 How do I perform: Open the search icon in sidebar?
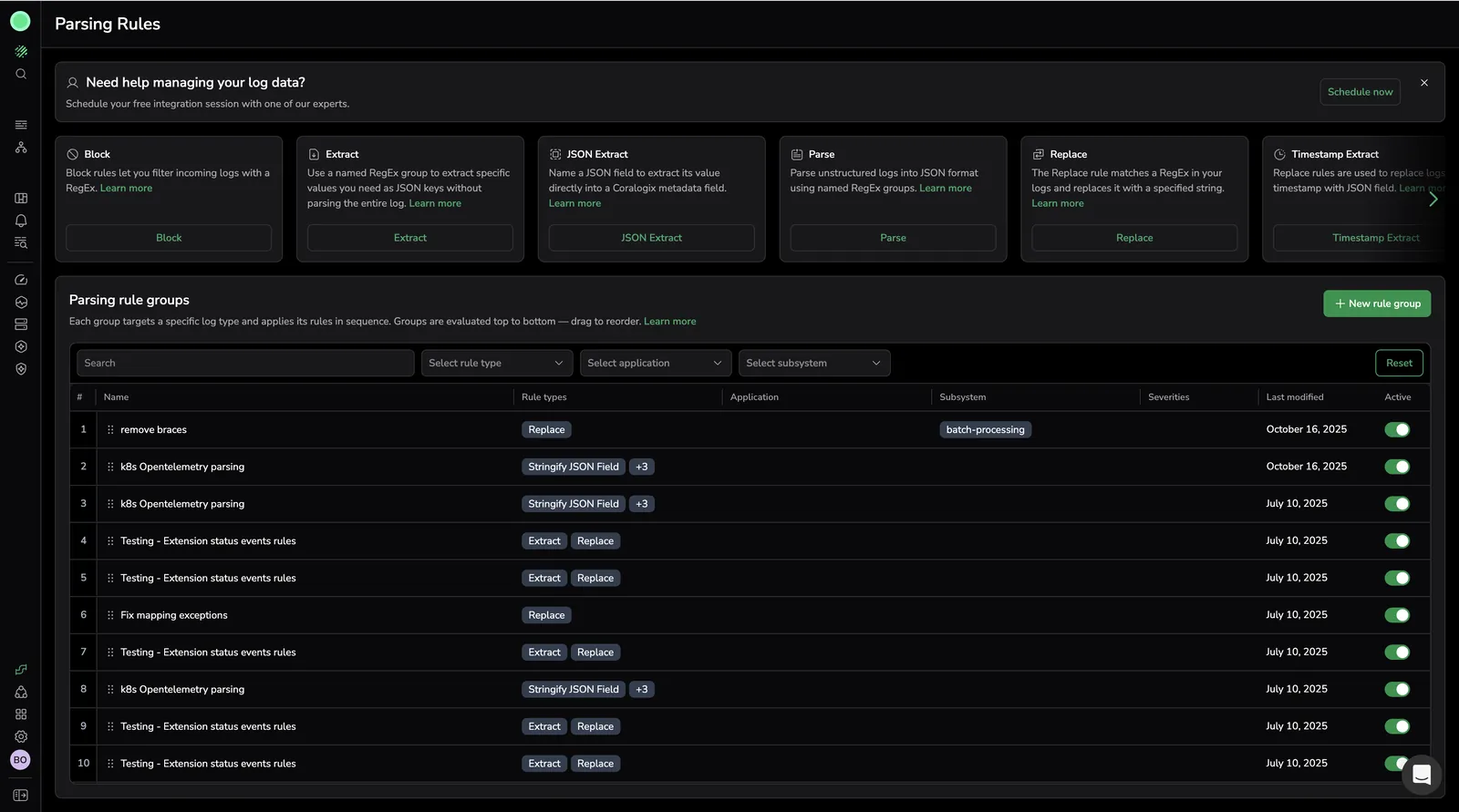(x=21, y=74)
